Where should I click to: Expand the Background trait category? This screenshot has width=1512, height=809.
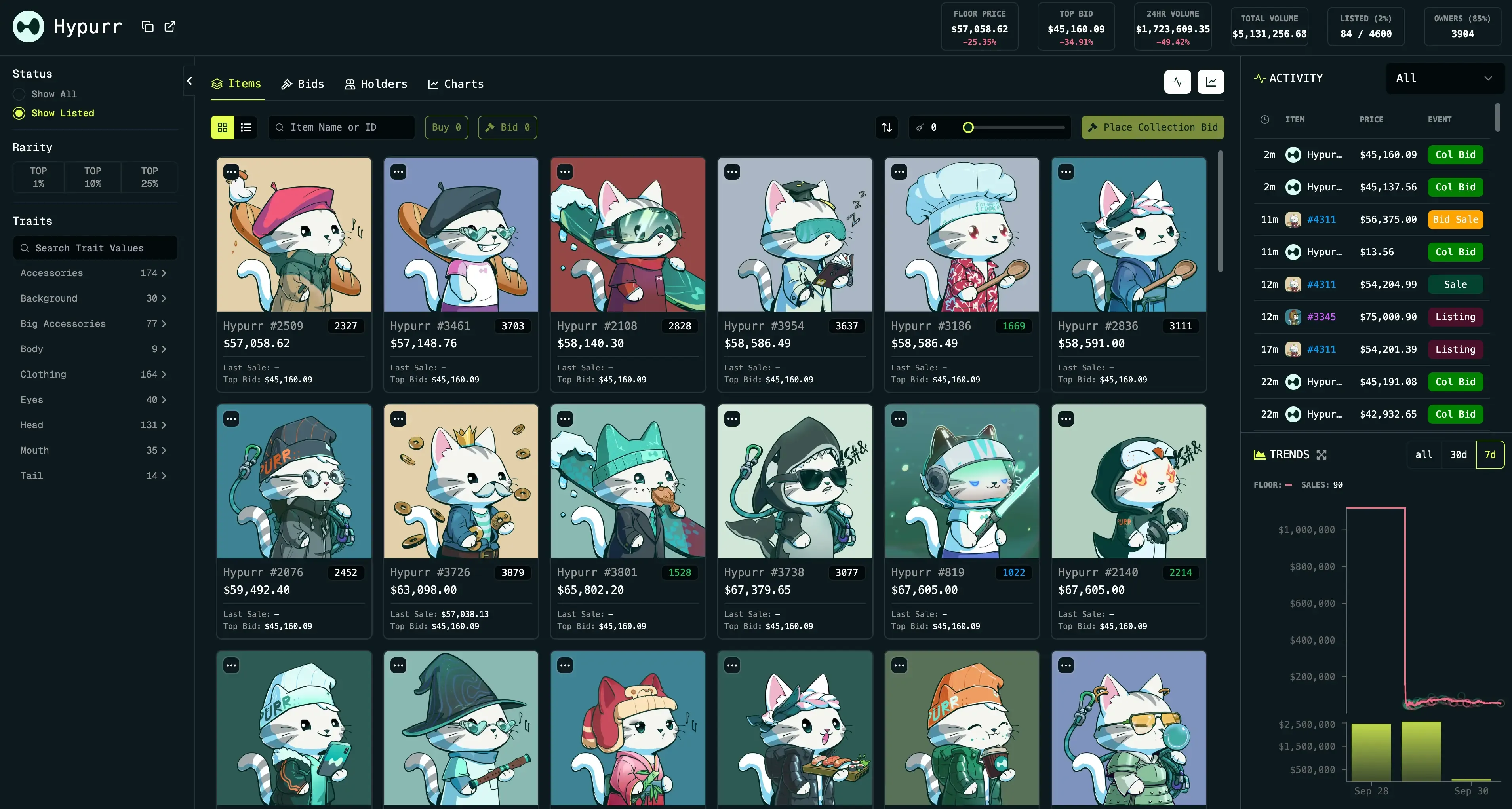click(x=93, y=298)
